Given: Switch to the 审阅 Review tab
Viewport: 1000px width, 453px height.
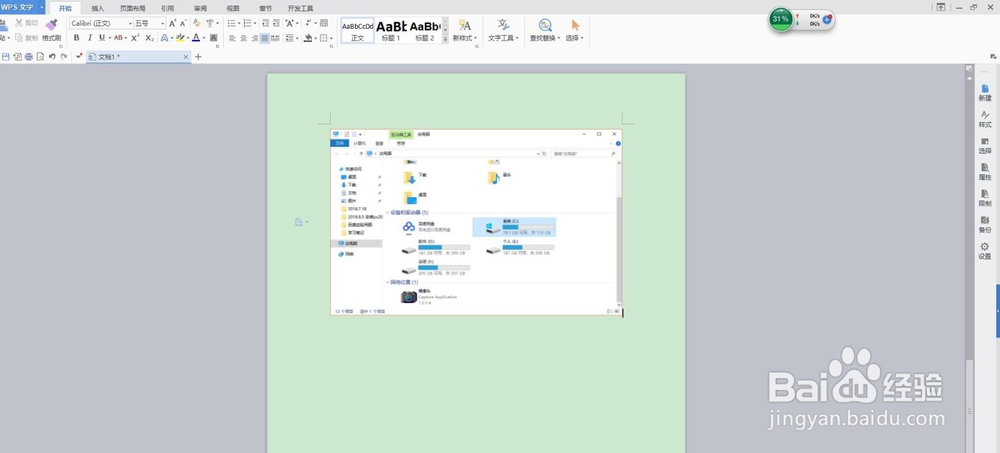Looking at the screenshot, I should (x=200, y=8).
